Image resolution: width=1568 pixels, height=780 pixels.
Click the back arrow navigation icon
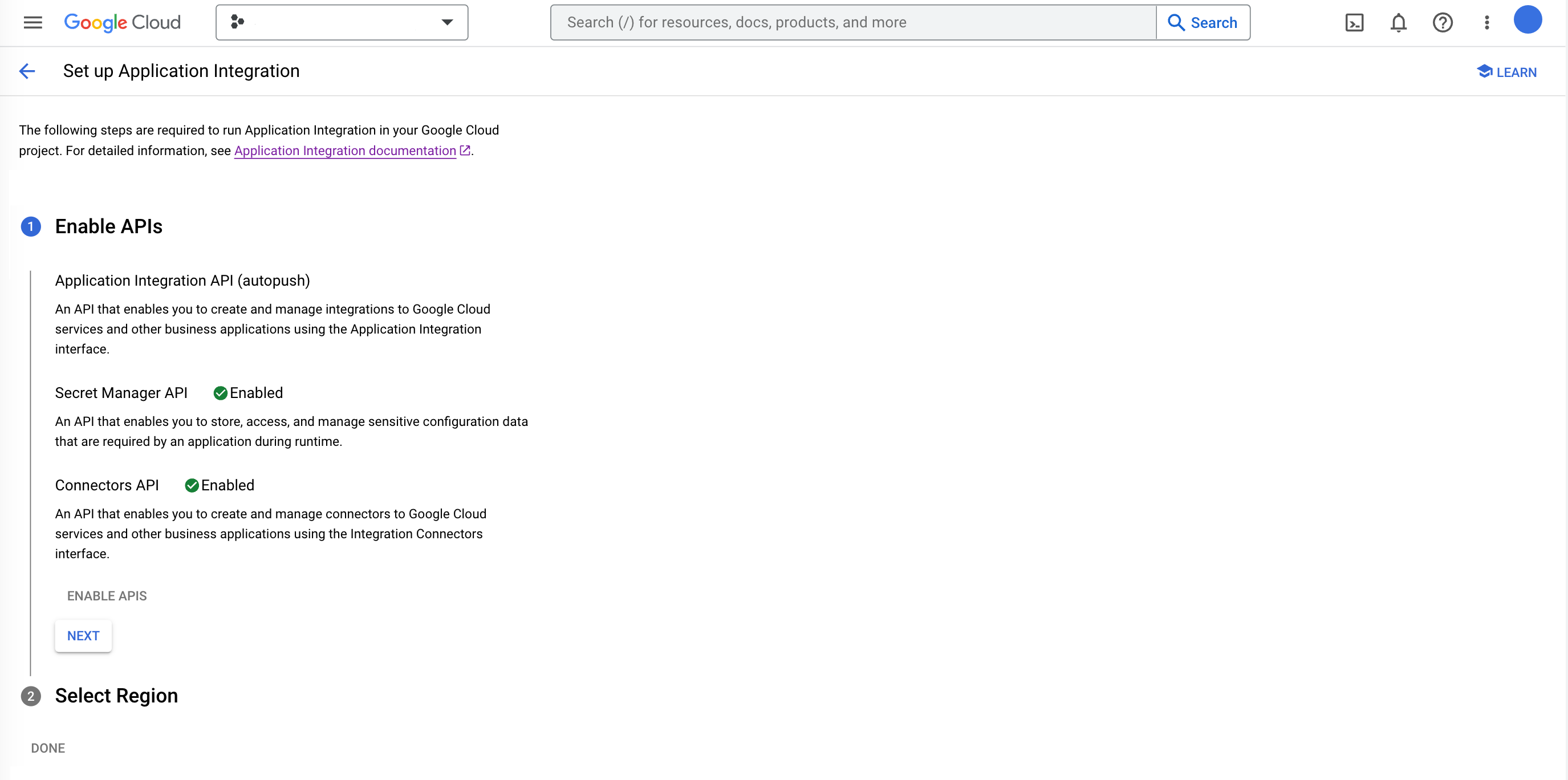tap(28, 71)
